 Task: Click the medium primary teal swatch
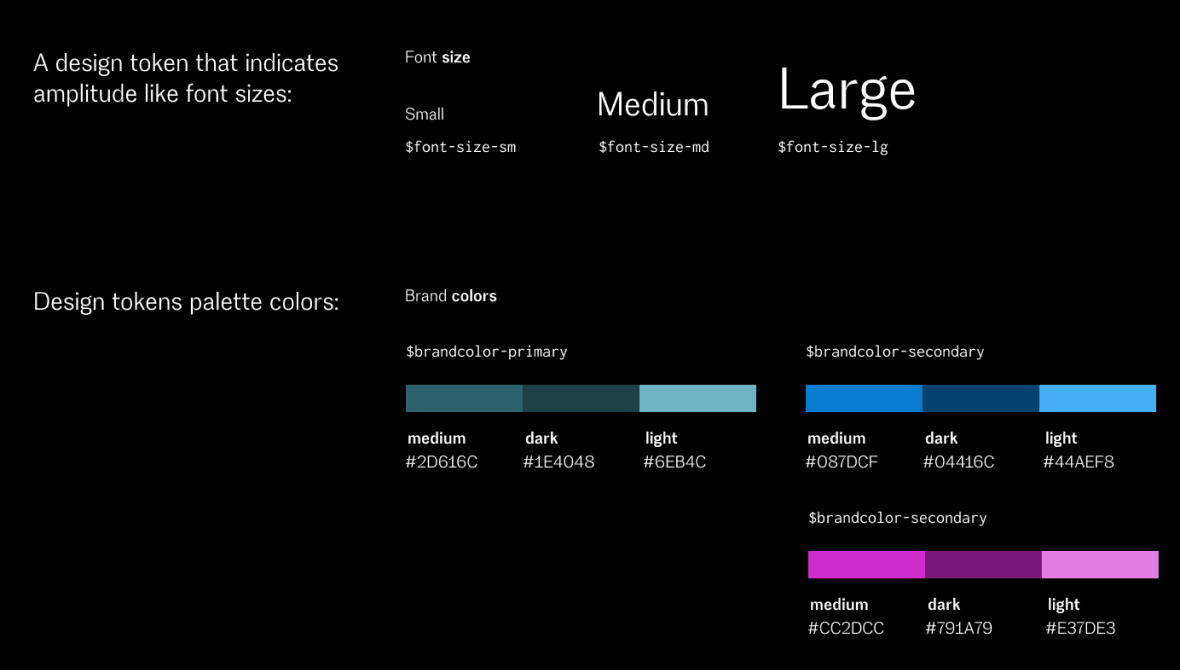point(464,398)
